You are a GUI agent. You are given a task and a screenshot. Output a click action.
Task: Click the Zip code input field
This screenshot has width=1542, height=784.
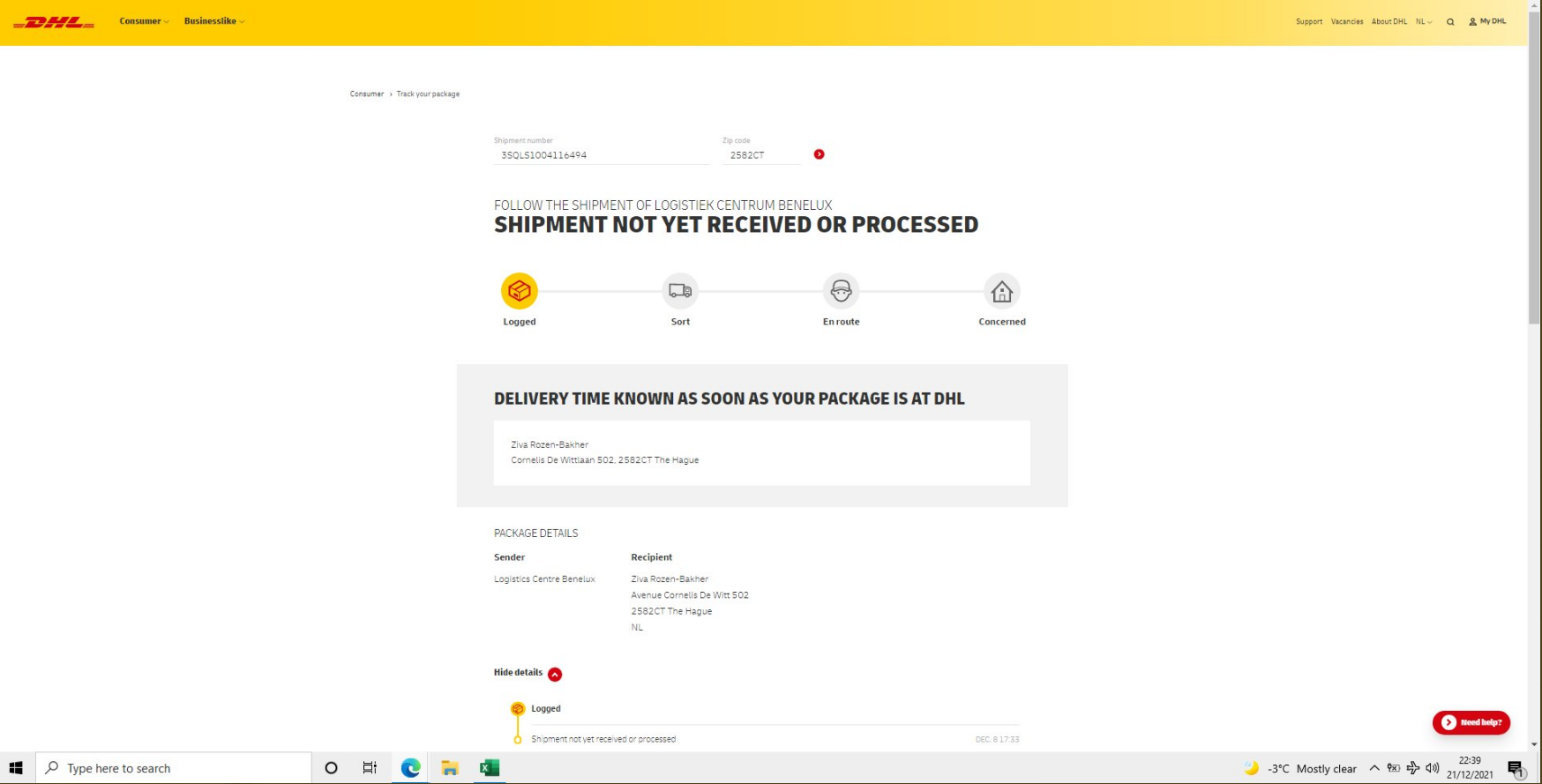pyautogui.click(x=761, y=155)
